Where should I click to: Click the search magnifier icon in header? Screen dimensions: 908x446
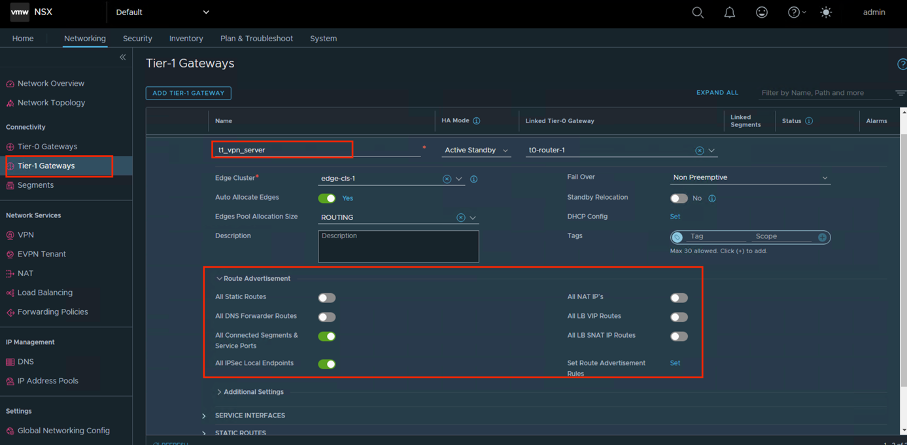pos(698,12)
